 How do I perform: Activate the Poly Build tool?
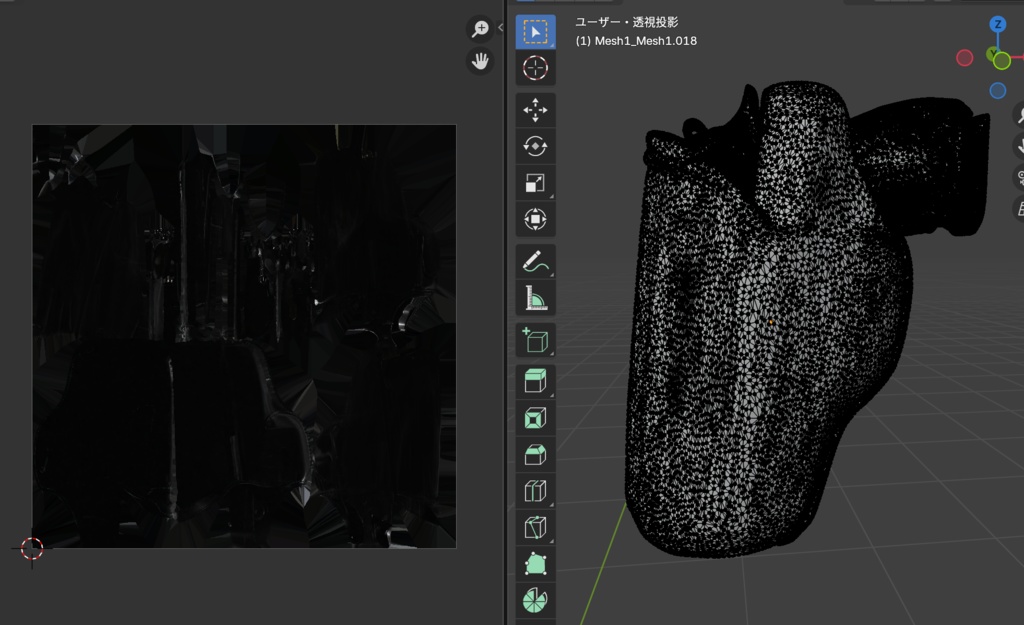click(x=535, y=563)
